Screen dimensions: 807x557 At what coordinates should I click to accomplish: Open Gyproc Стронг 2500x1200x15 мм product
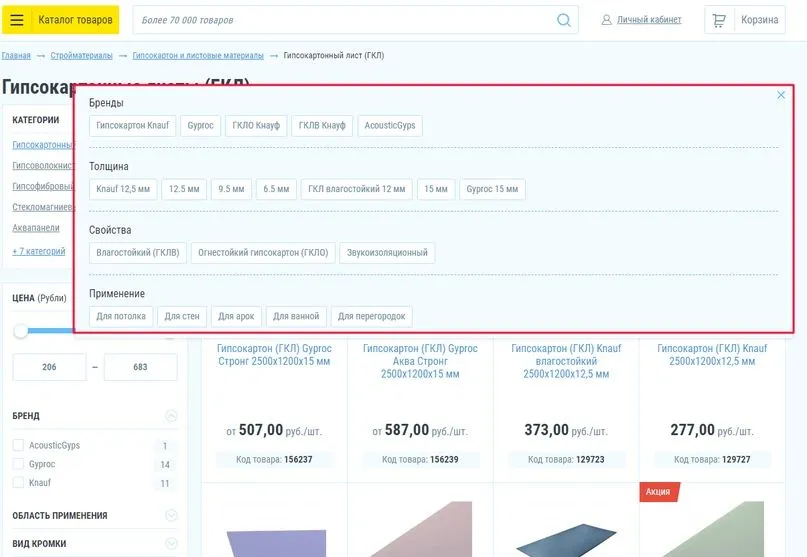coord(274,355)
